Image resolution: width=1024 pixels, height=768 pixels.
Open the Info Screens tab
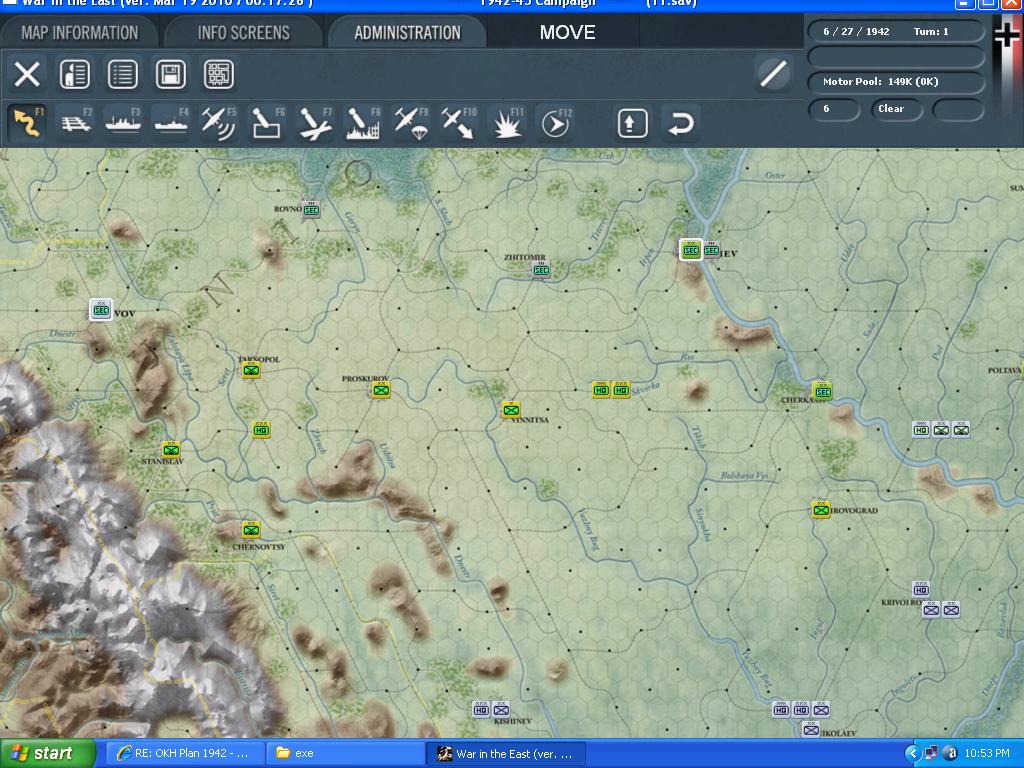pyautogui.click(x=243, y=32)
